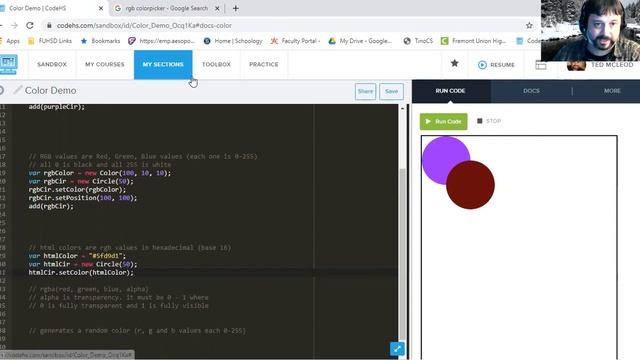Select the Docs panel tab
640x360 pixels.
pos(531,91)
